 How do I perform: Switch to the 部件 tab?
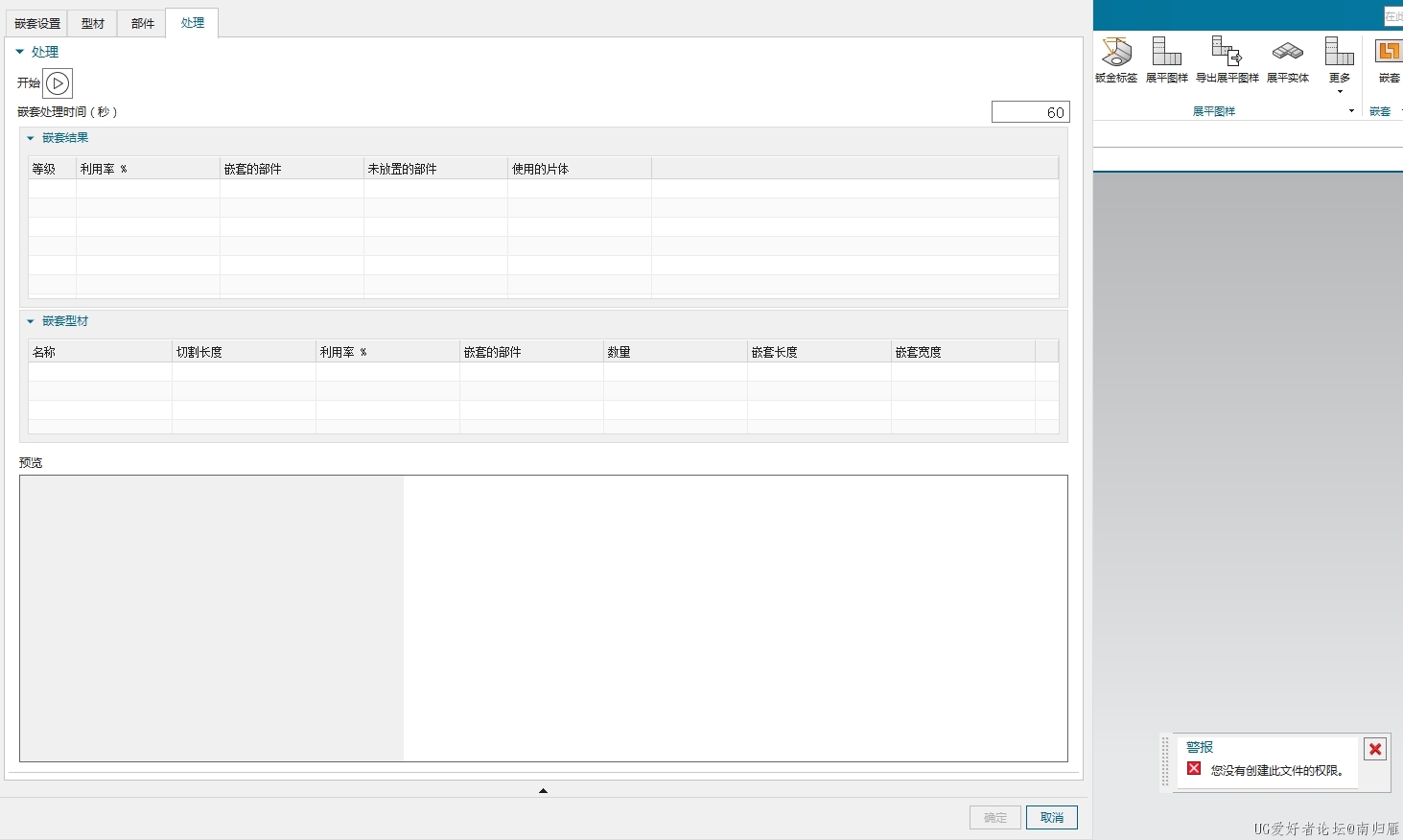click(143, 24)
